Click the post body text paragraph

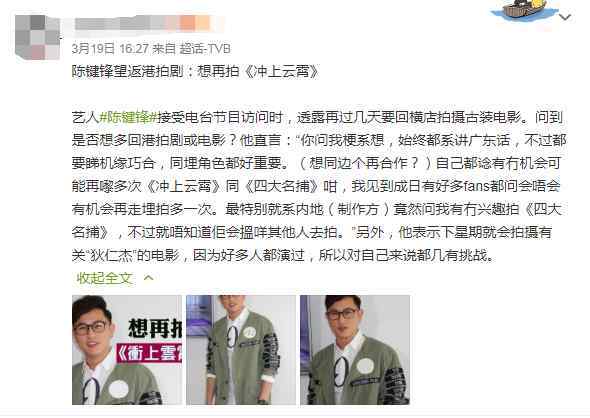(319, 186)
